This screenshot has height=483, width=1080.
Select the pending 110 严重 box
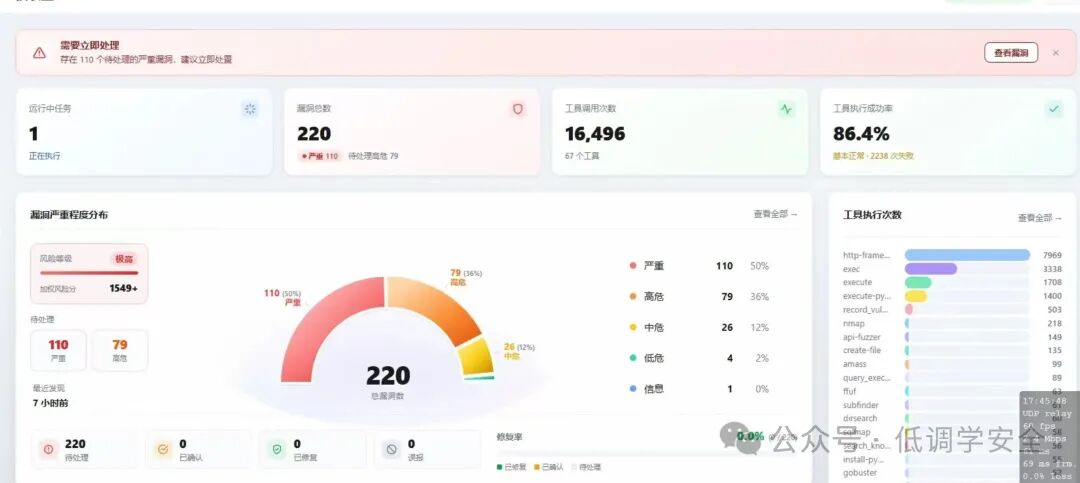59,350
